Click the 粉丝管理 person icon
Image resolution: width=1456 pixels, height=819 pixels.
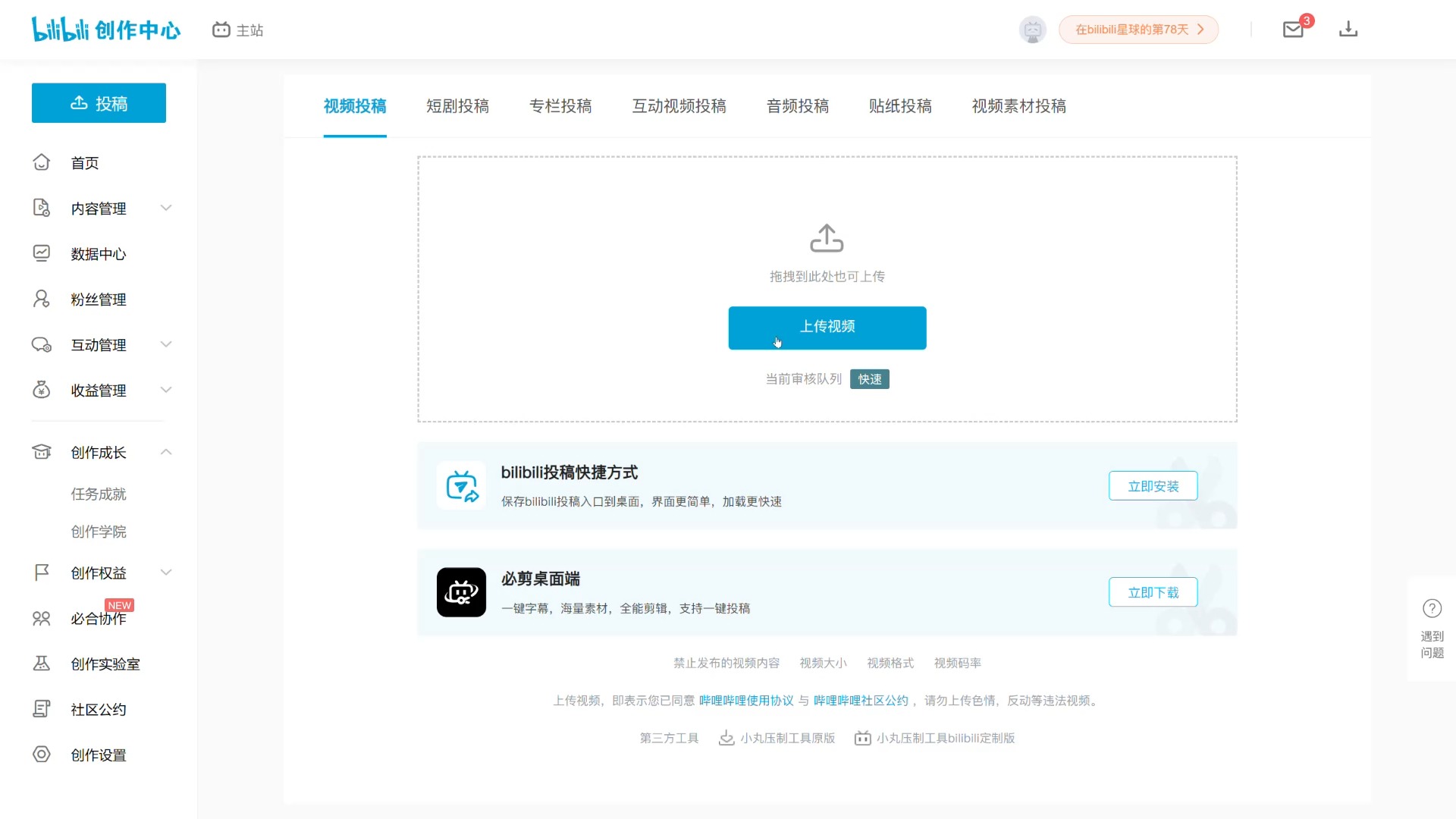click(x=42, y=299)
